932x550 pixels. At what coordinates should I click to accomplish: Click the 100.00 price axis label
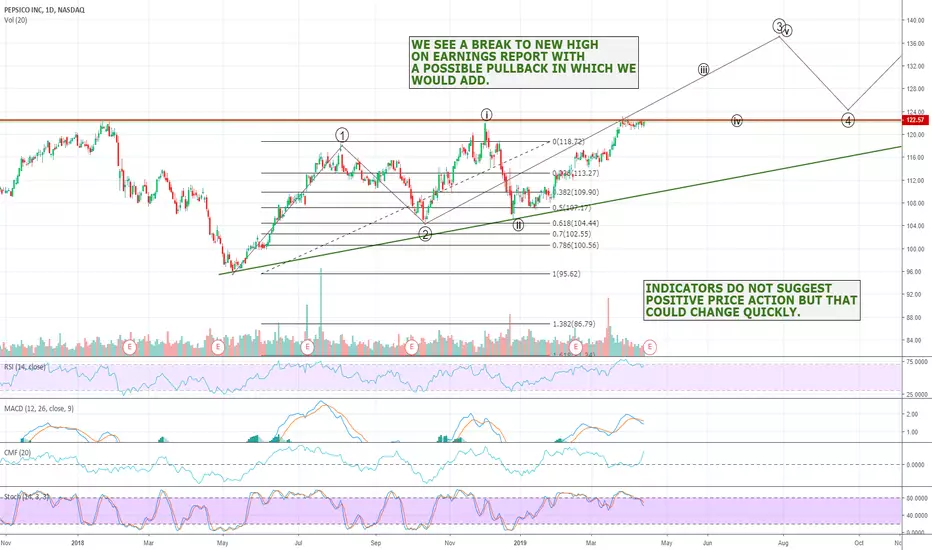915,249
